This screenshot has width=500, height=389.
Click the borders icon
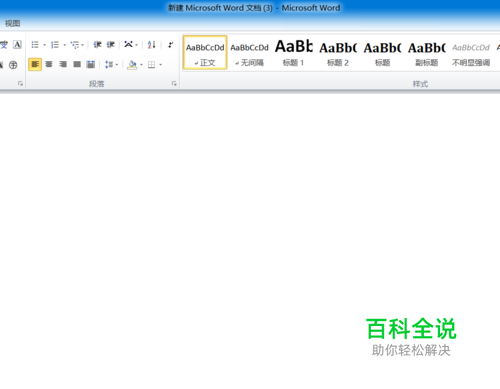(151, 65)
